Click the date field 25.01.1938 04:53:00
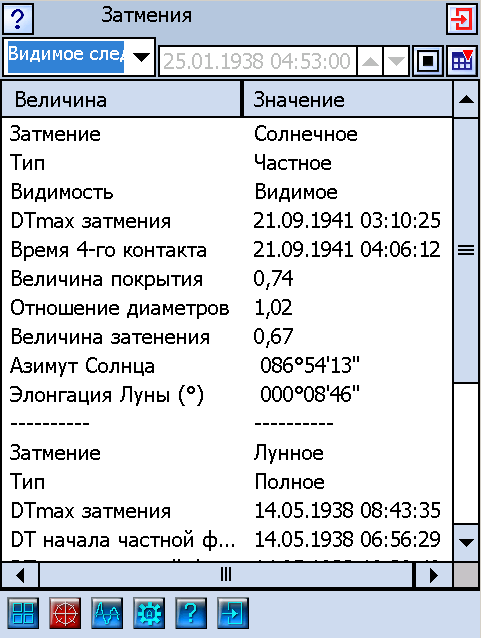This screenshot has height=638, width=481. coord(258,61)
